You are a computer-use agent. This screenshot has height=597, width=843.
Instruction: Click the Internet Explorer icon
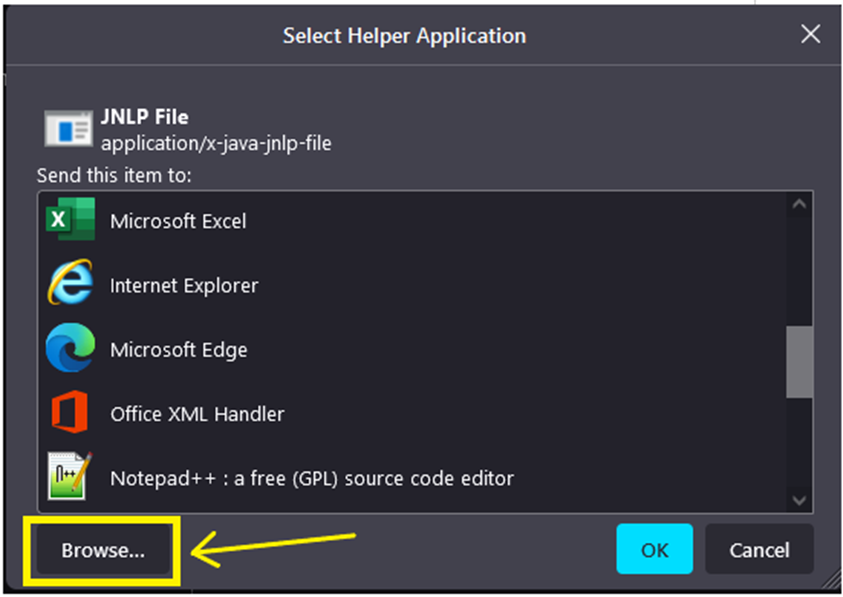[x=70, y=285]
